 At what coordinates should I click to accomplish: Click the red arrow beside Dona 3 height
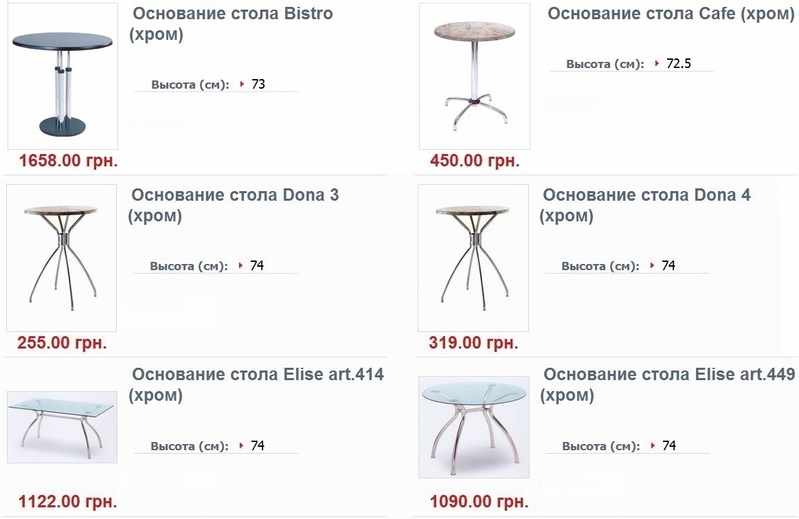(x=241, y=266)
